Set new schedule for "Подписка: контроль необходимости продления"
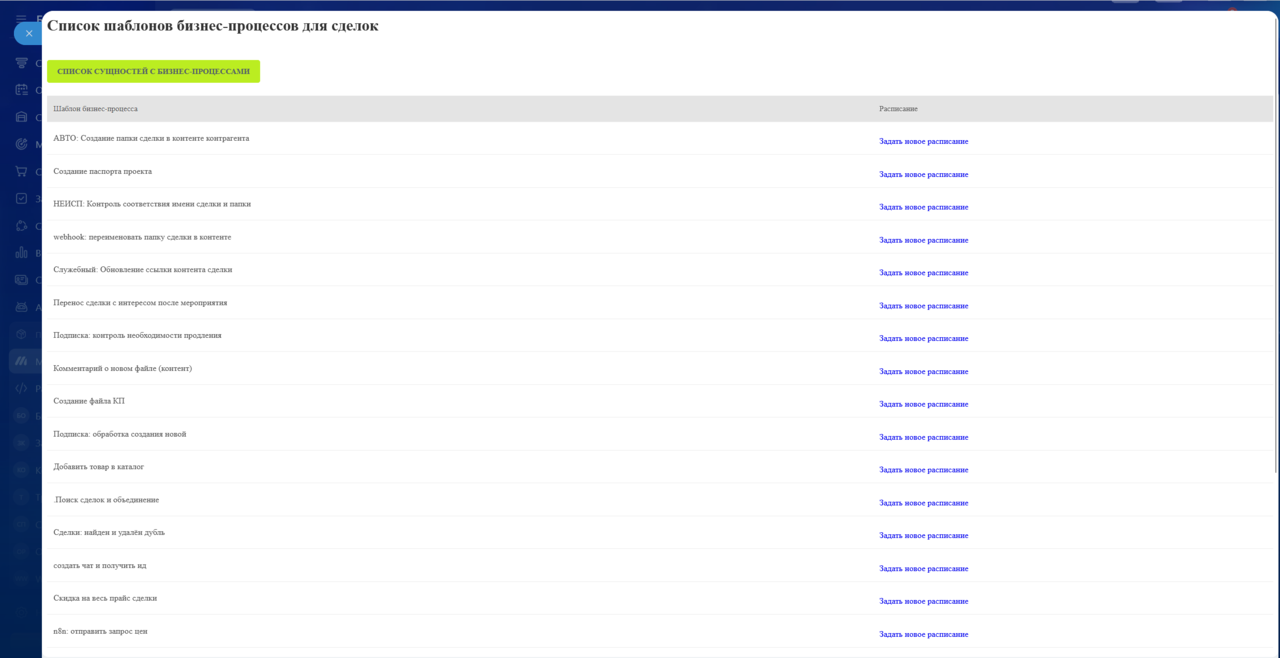Image resolution: width=1280 pixels, height=658 pixels. [923, 338]
